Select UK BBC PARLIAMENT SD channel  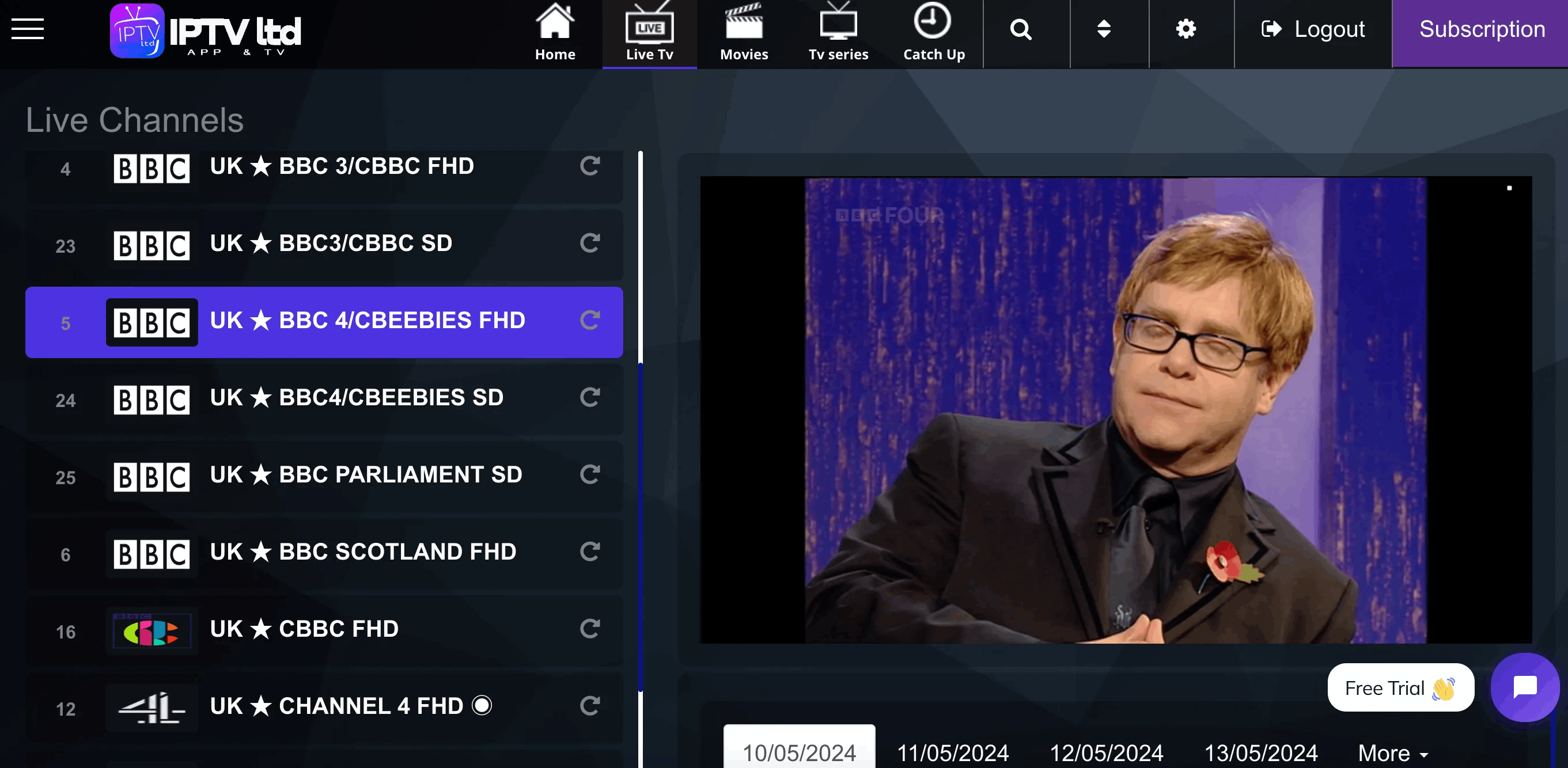pyautogui.click(x=324, y=477)
